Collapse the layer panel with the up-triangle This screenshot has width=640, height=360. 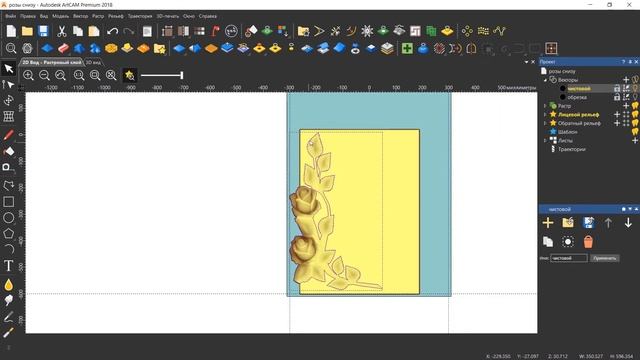(636, 209)
